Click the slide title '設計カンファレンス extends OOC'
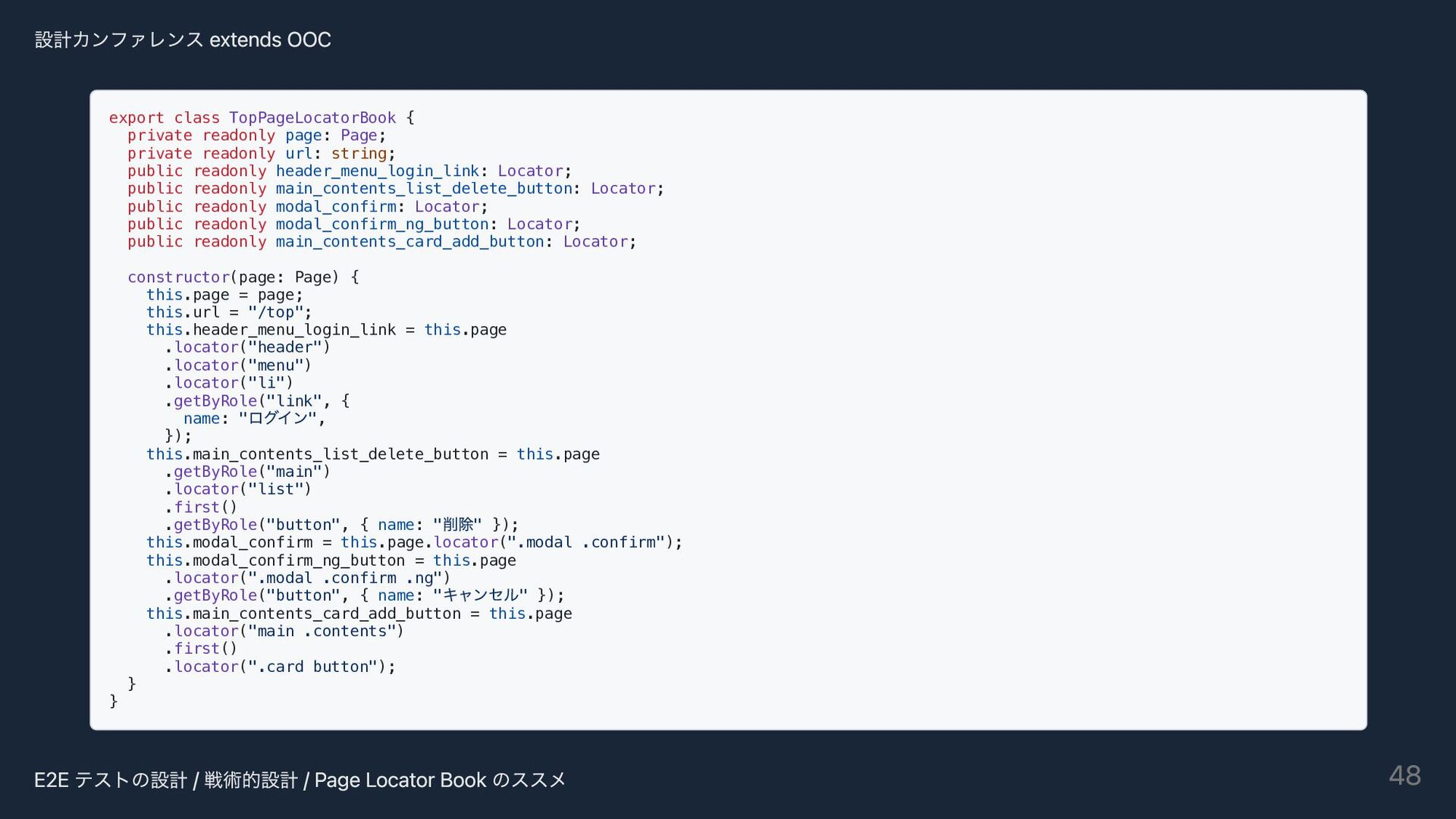 [183, 39]
